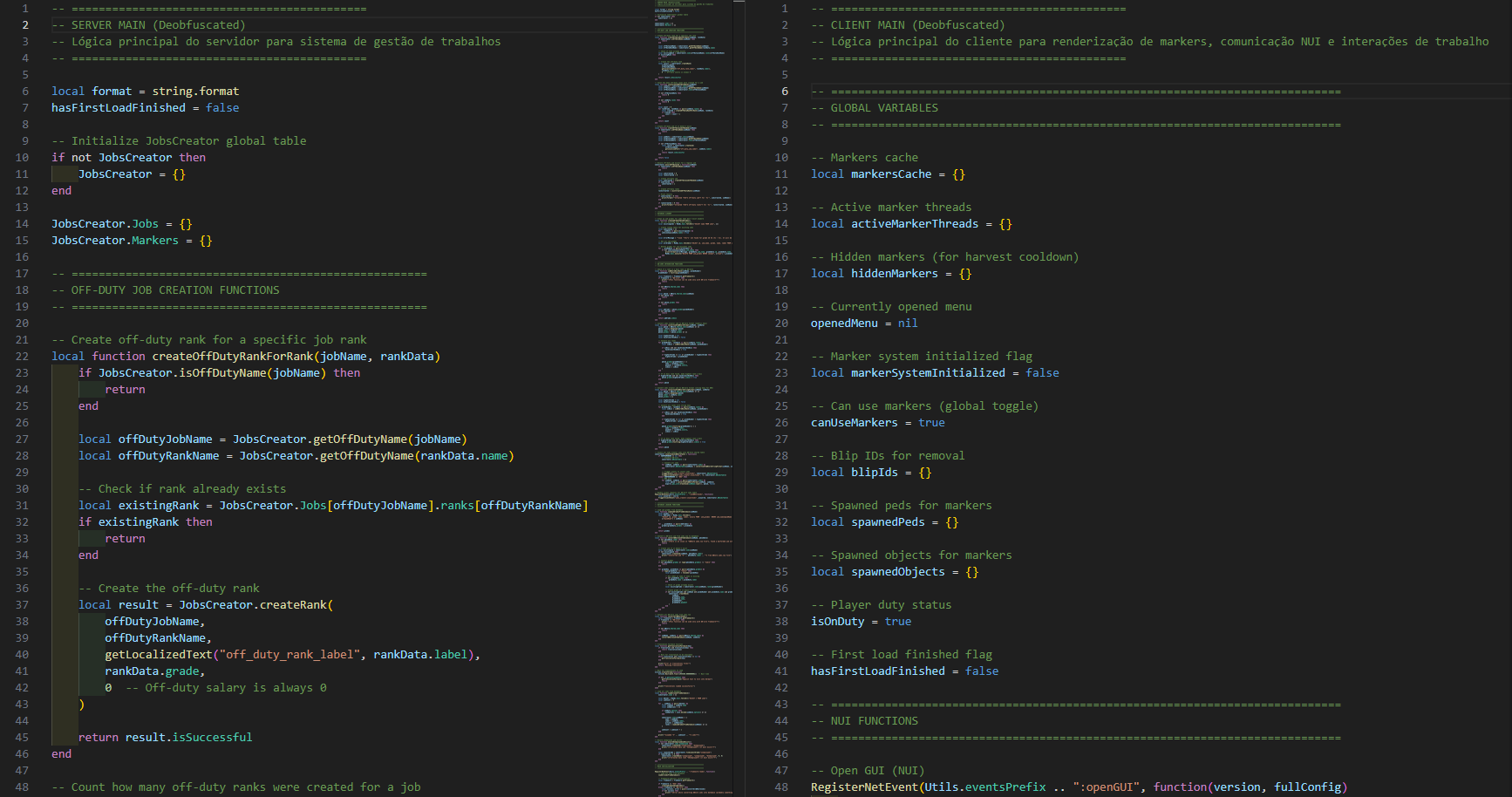Click the "Lógica principal do cliente" comment
The width and height of the screenshot is (1512, 797).
tap(1150, 42)
